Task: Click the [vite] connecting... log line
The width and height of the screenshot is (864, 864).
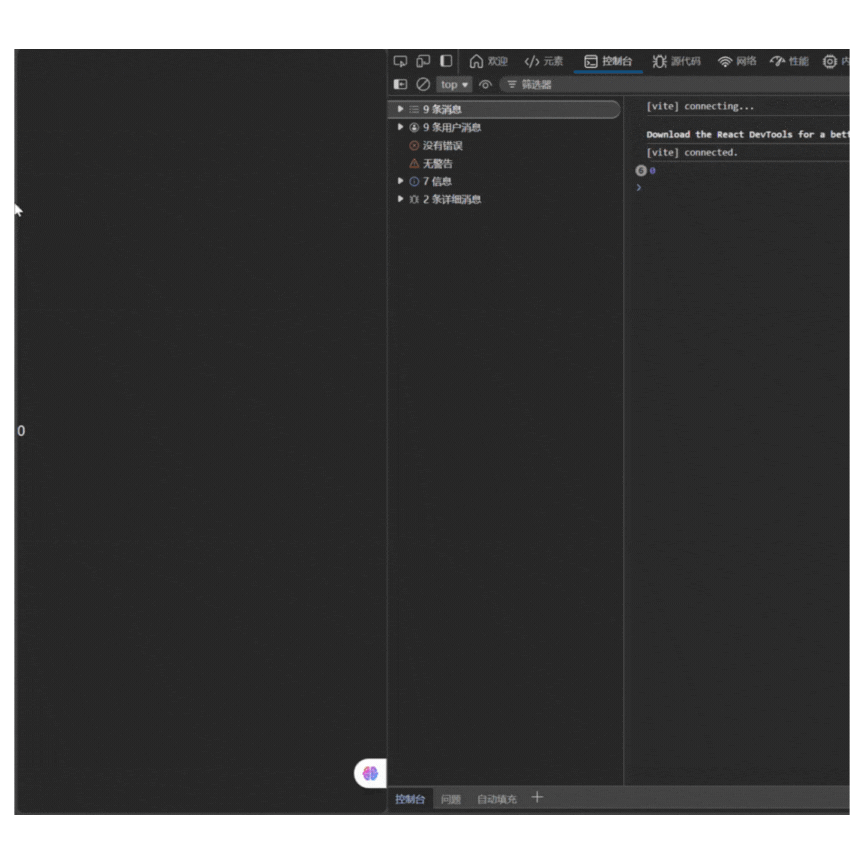Action: pos(700,106)
